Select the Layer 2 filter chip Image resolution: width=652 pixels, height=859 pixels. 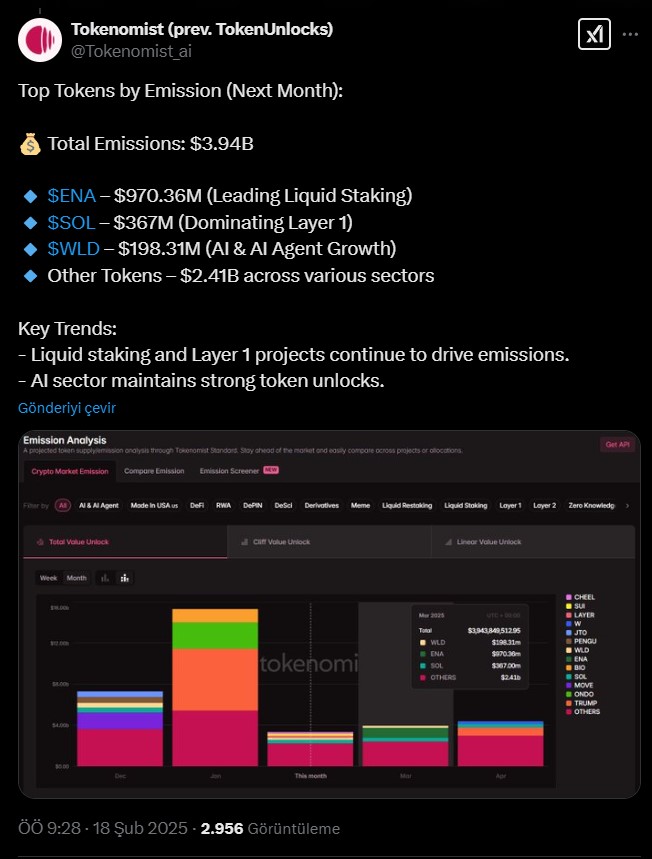(545, 506)
